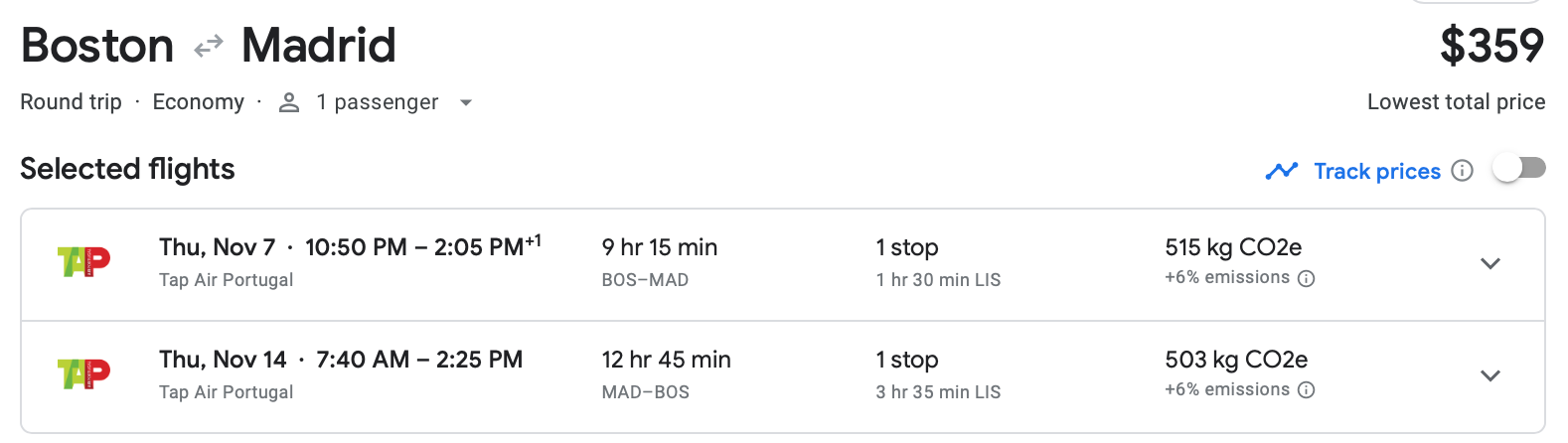Click the TAP logo on the return flight
The image size is (1568, 443).
click(83, 374)
